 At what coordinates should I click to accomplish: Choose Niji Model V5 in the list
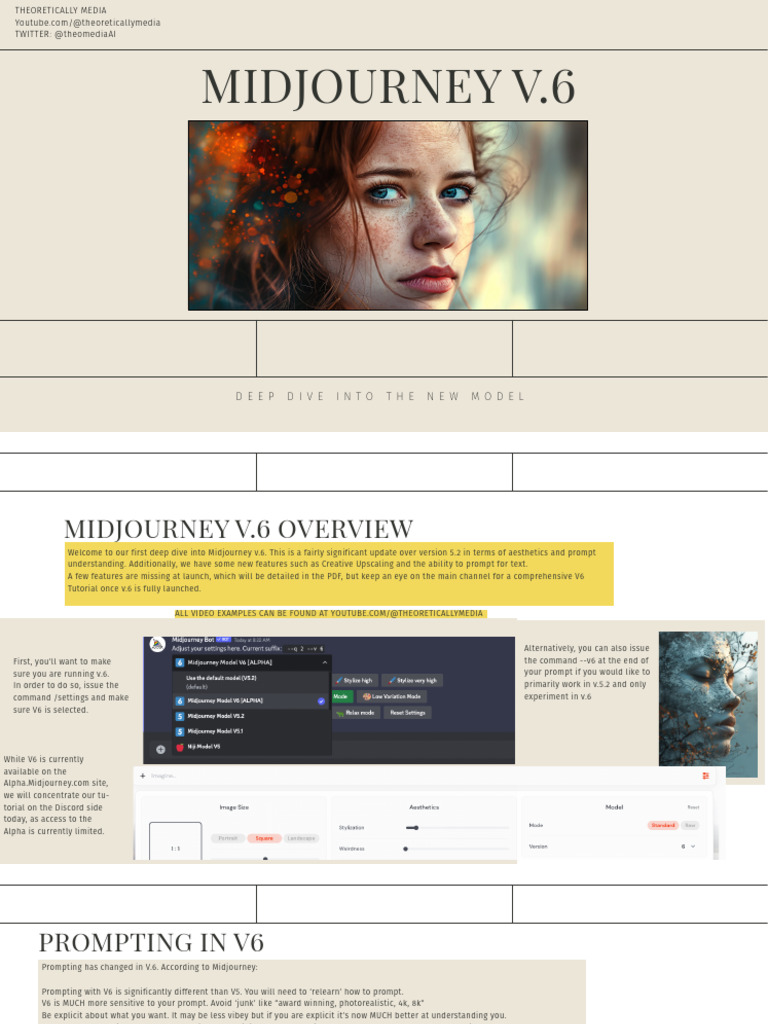click(x=251, y=746)
